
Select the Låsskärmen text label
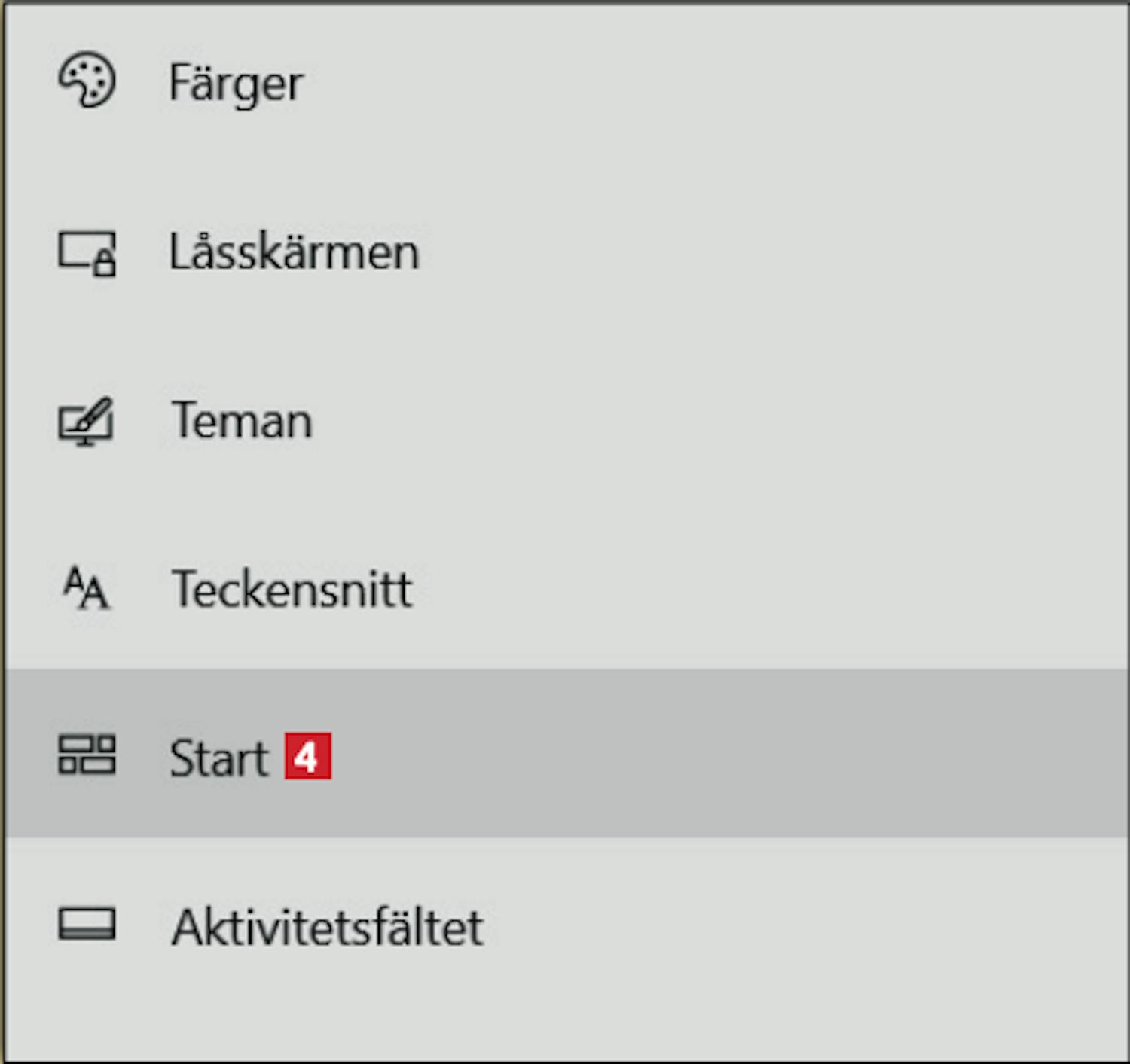point(294,252)
